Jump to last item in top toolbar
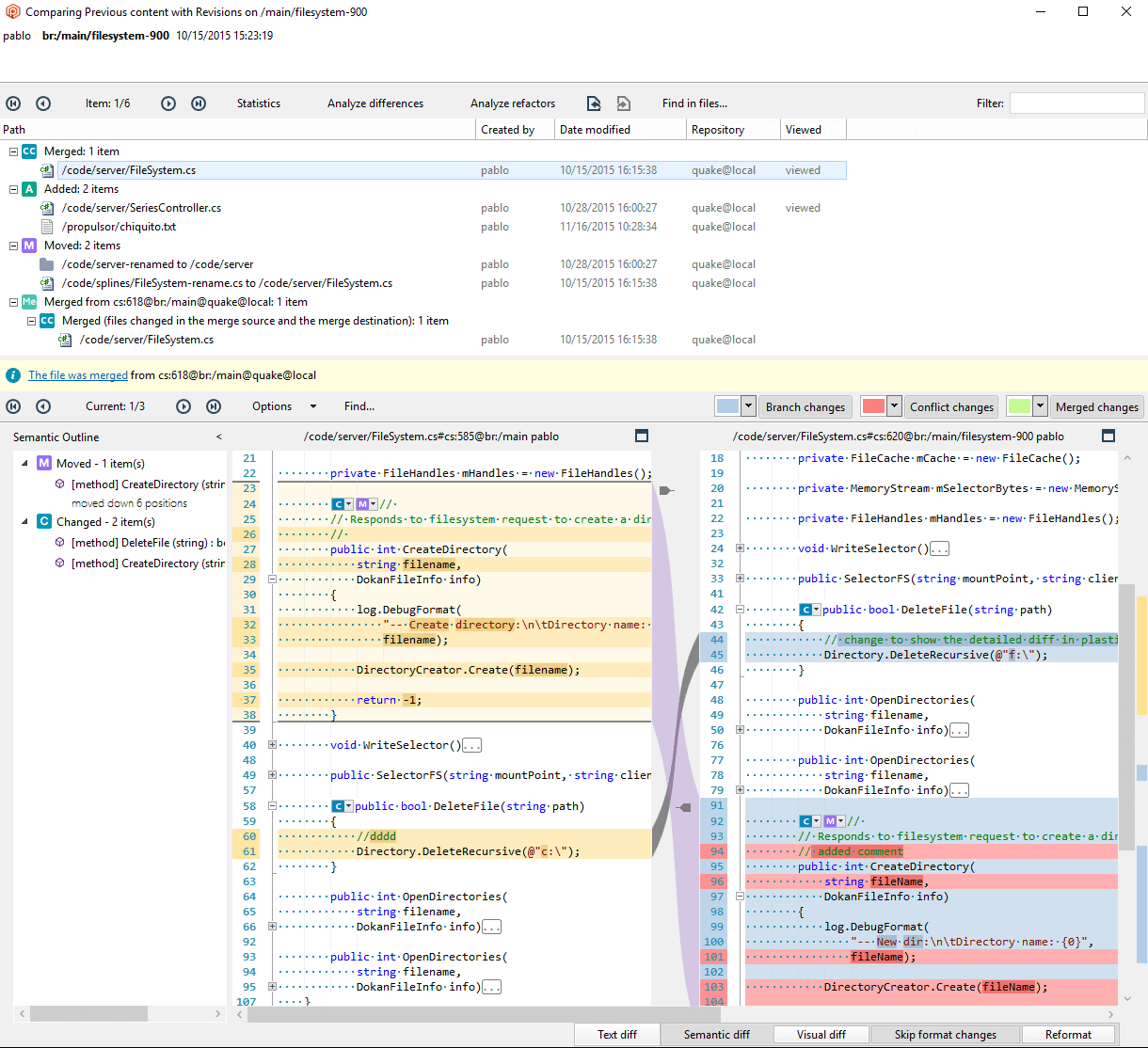The width and height of the screenshot is (1148, 1048). pos(199,103)
